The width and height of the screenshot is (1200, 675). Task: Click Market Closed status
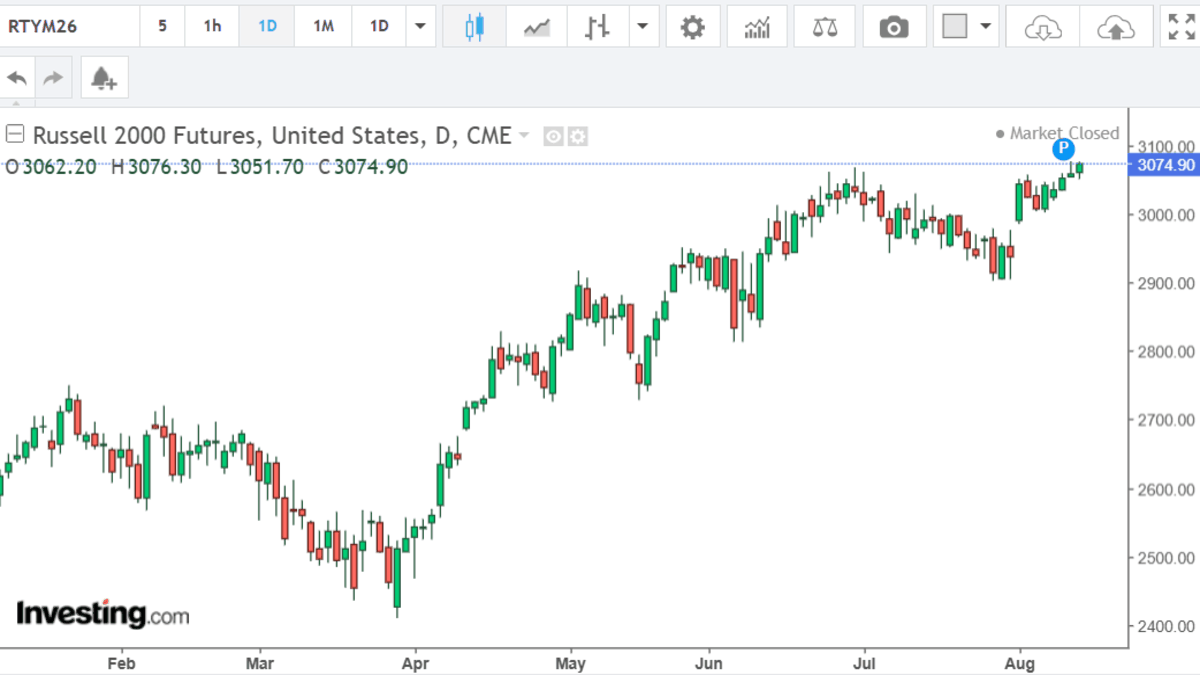tap(1058, 133)
